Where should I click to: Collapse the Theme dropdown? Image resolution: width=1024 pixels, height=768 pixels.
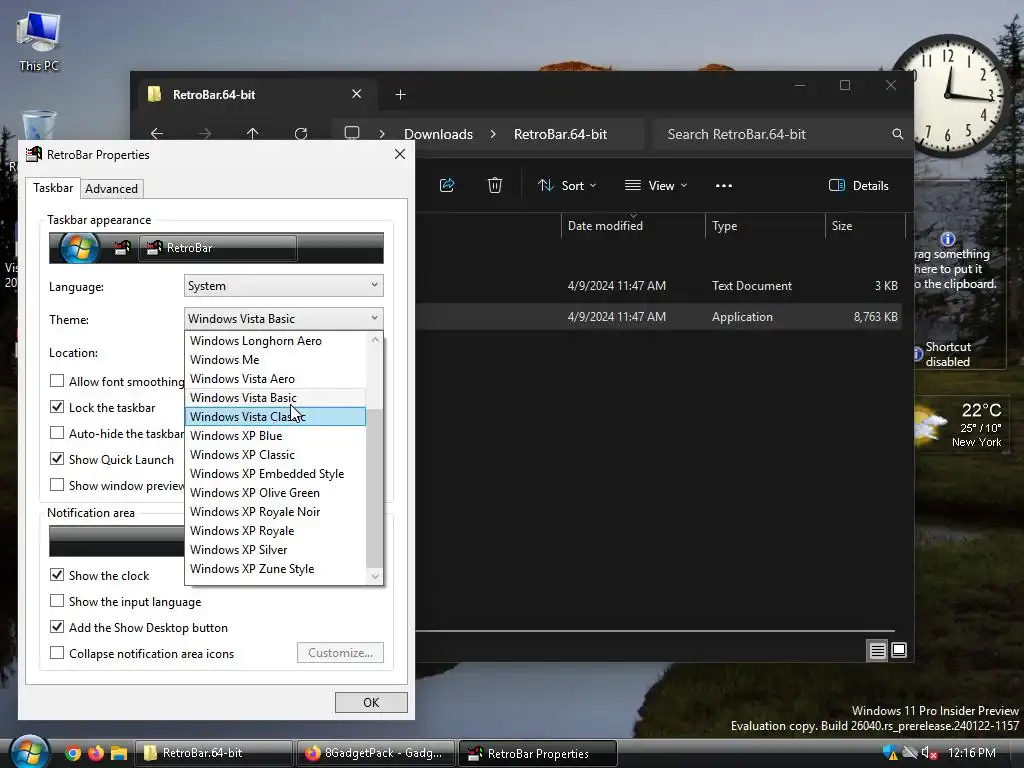(x=283, y=318)
